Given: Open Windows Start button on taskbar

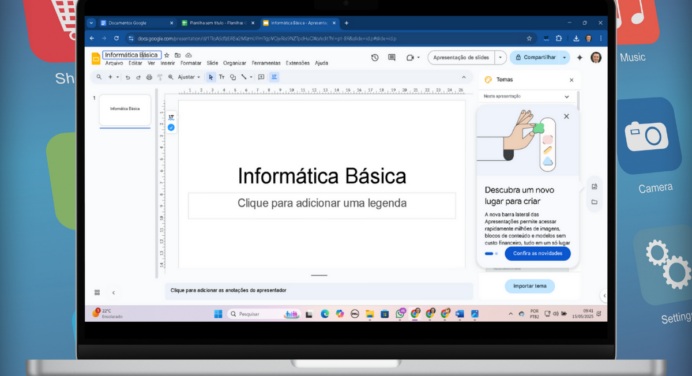Looking at the screenshot, I should click(218, 314).
